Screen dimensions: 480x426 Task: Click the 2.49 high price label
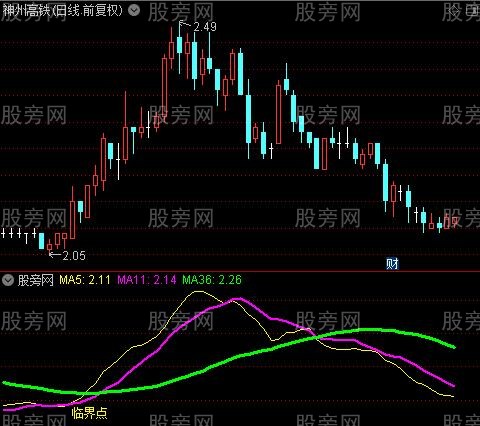(x=205, y=27)
